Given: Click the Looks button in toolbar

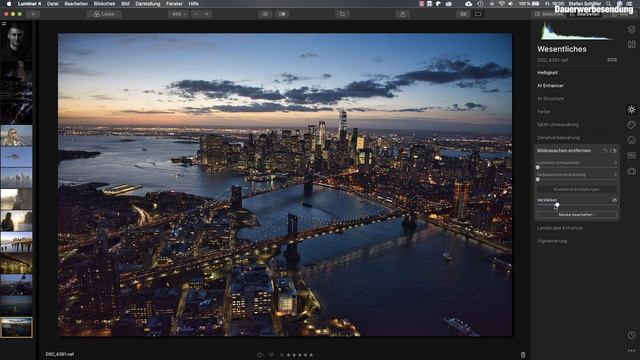Looking at the screenshot, I should click(x=104, y=14).
